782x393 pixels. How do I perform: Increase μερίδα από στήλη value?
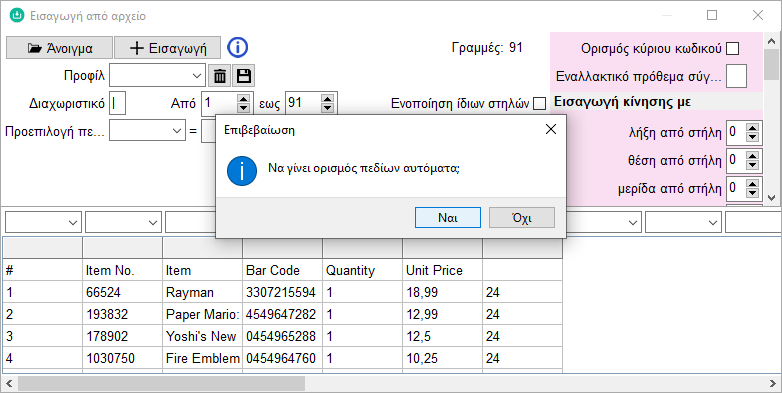coord(753,184)
